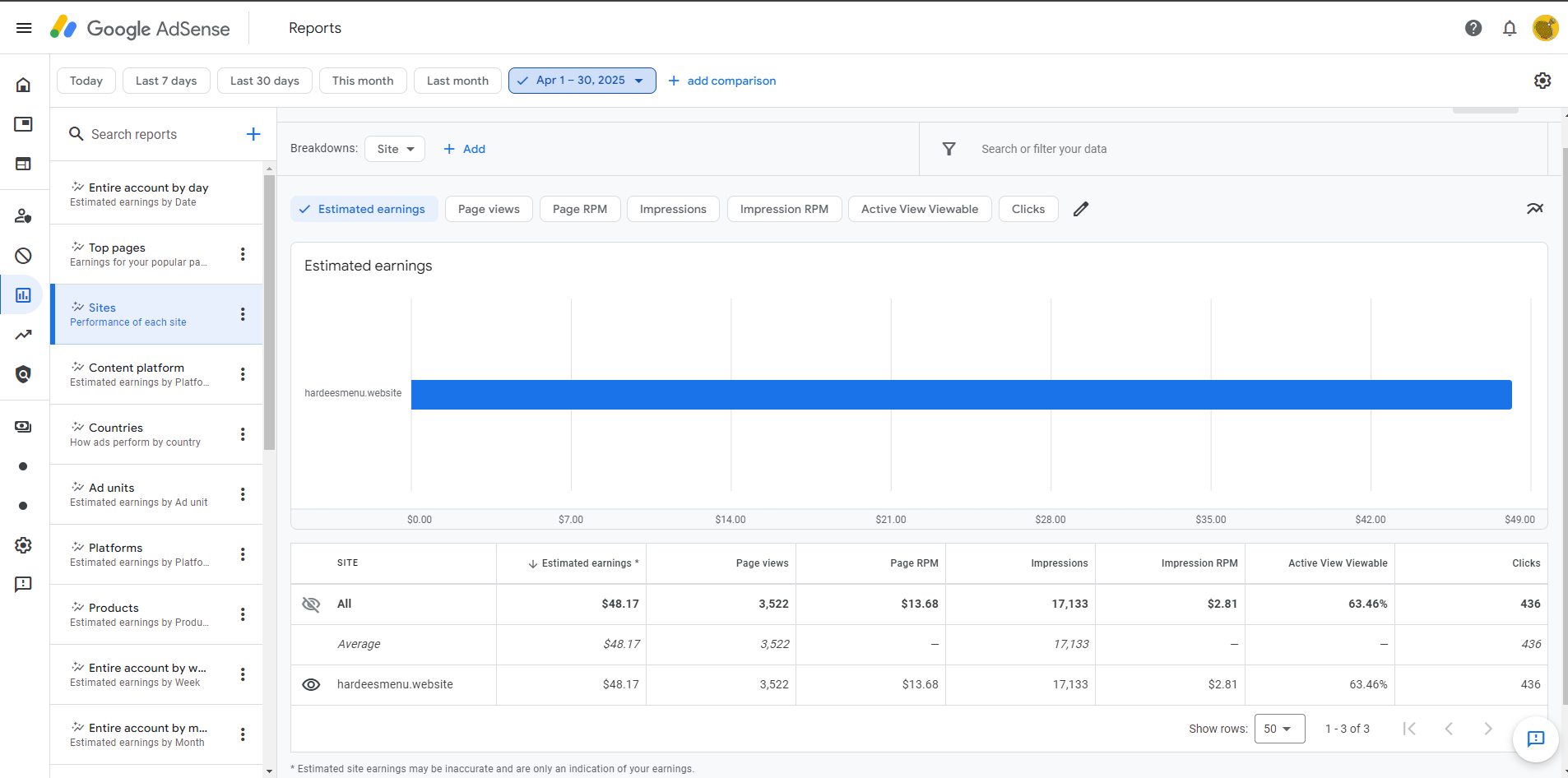Open options for Ad units report
The image size is (1568, 778).
pyautogui.click(x=243, y=494)
